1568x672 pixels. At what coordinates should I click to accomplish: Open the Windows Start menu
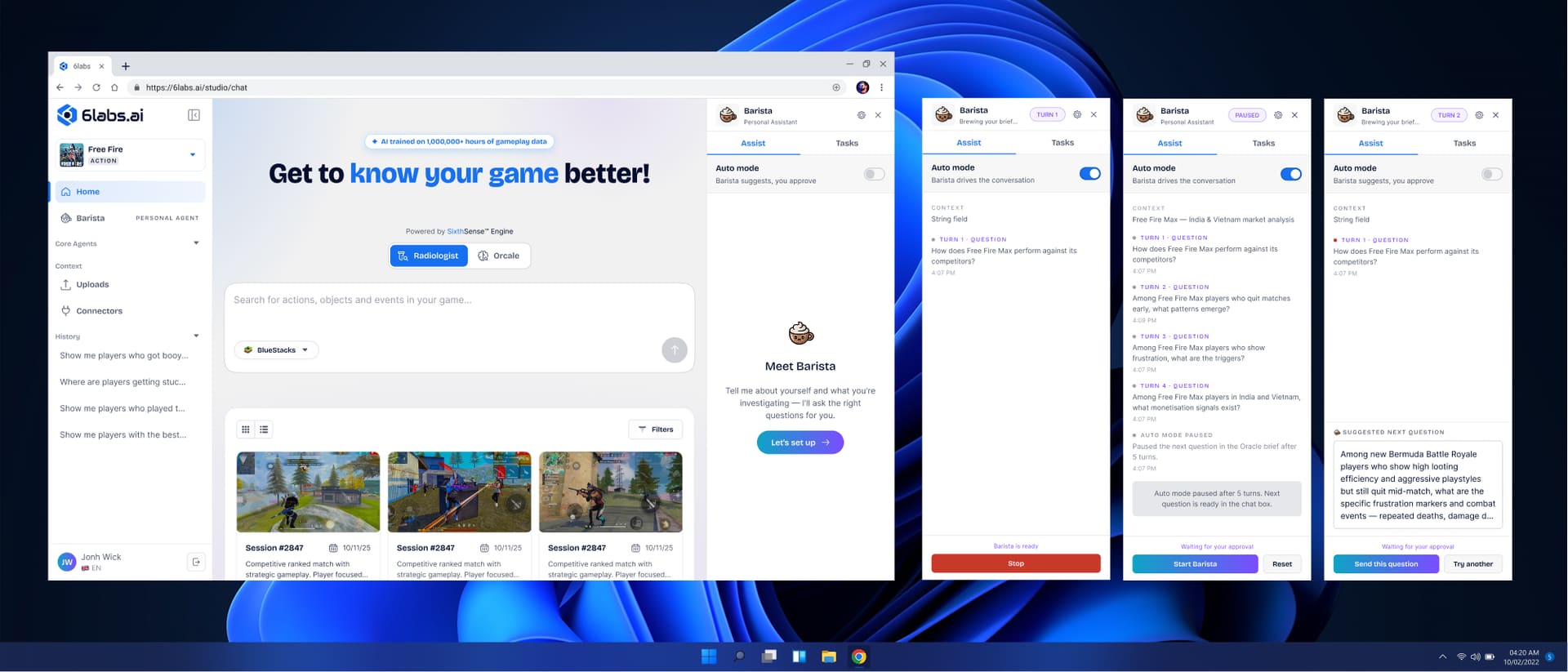click(708, 656)
